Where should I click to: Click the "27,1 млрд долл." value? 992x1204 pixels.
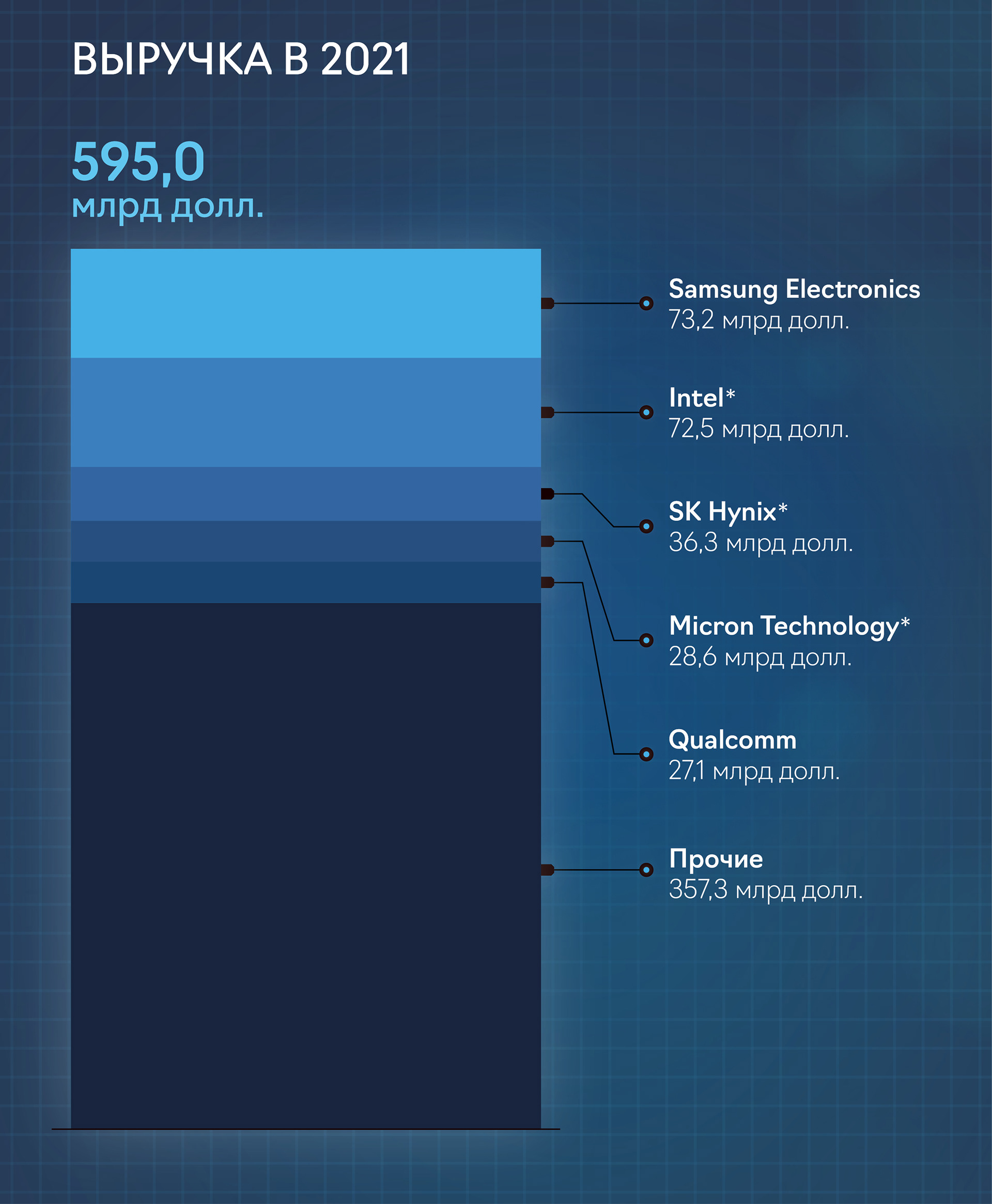click(754, 771)
